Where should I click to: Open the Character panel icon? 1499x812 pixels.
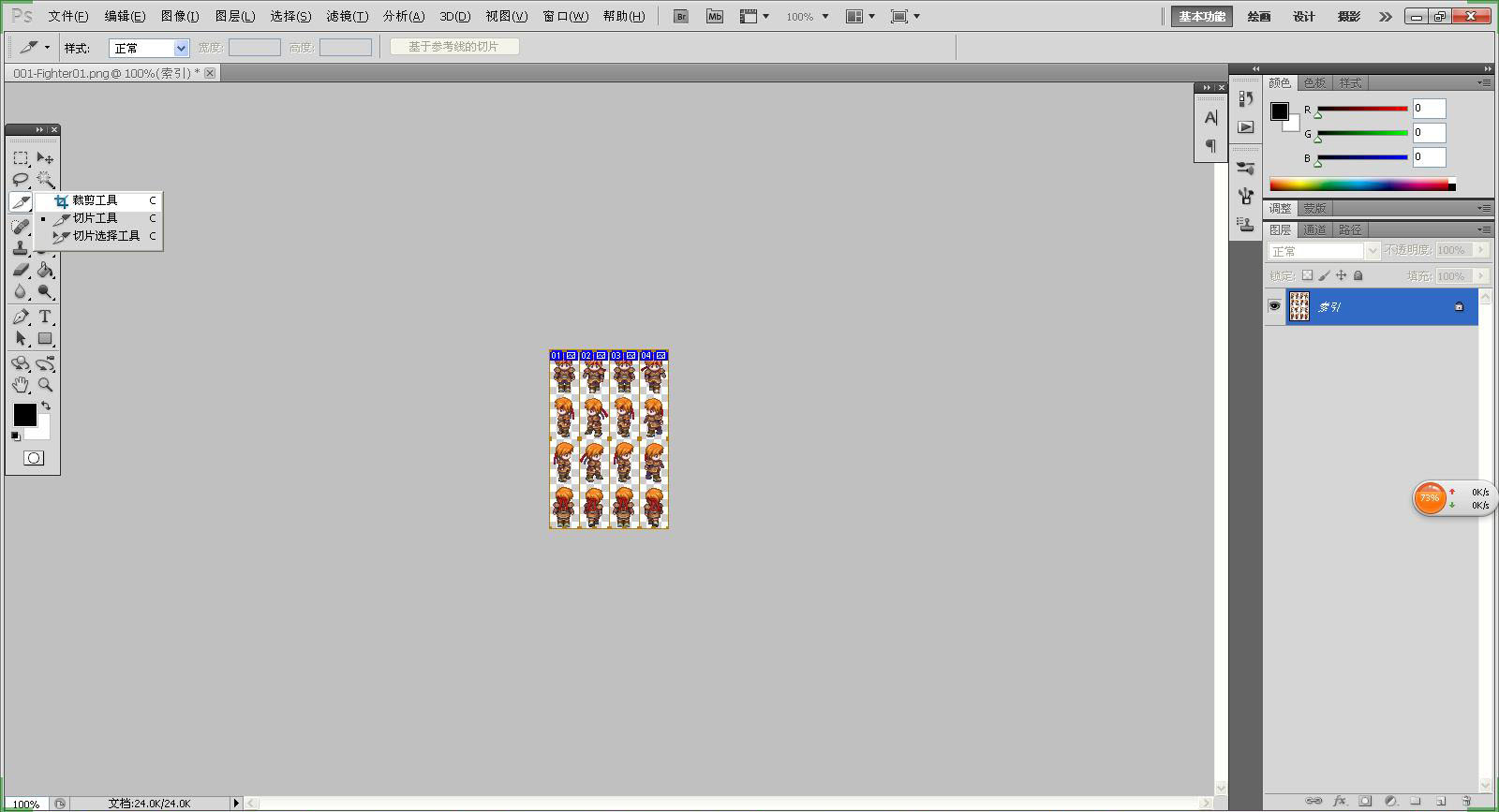1210,118
